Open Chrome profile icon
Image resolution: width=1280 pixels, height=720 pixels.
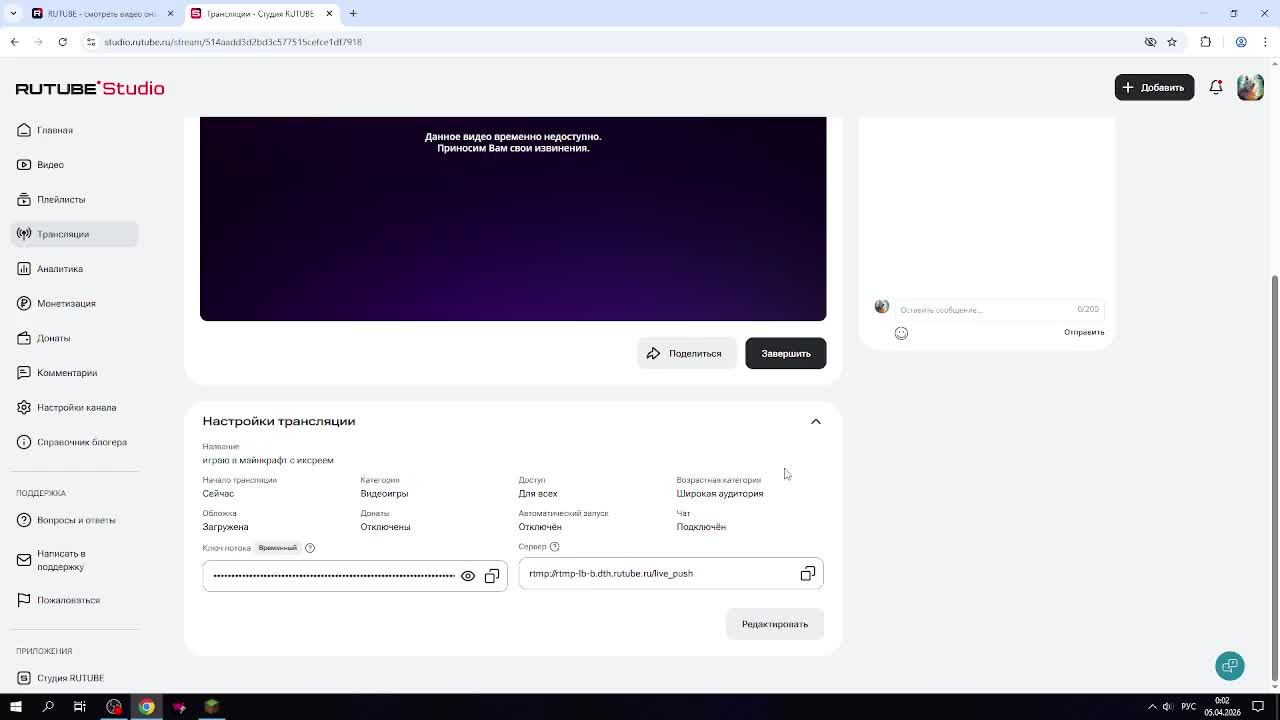[1241, 42]
